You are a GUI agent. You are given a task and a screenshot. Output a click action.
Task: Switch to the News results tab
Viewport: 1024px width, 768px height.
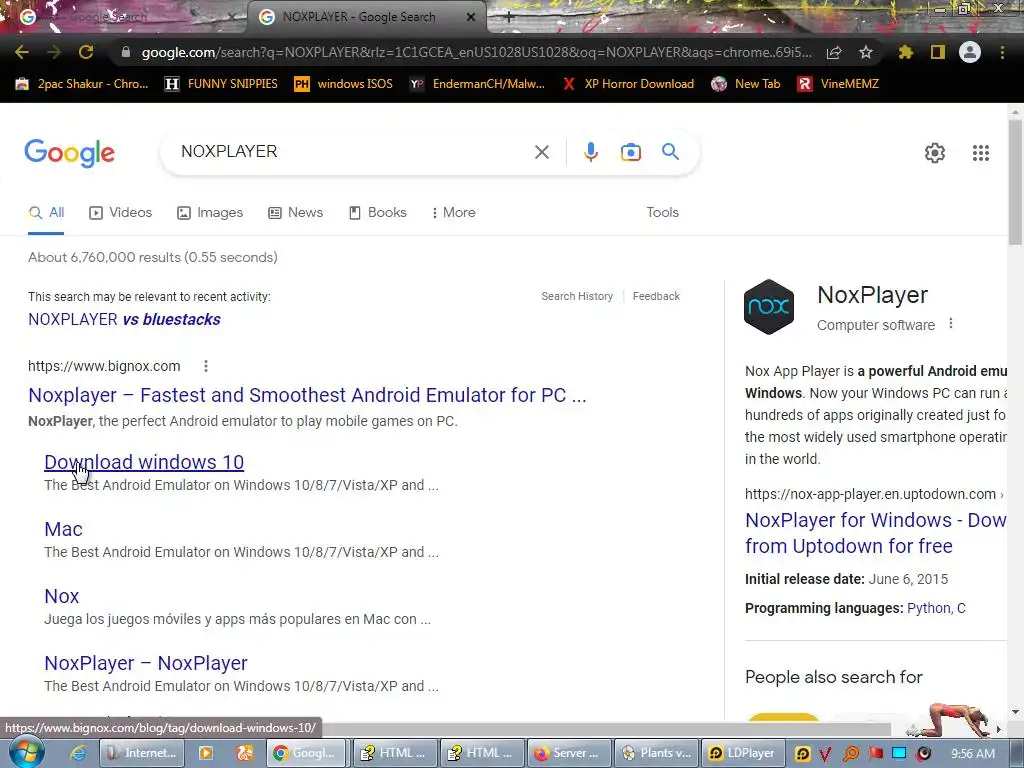pos(296,213)
